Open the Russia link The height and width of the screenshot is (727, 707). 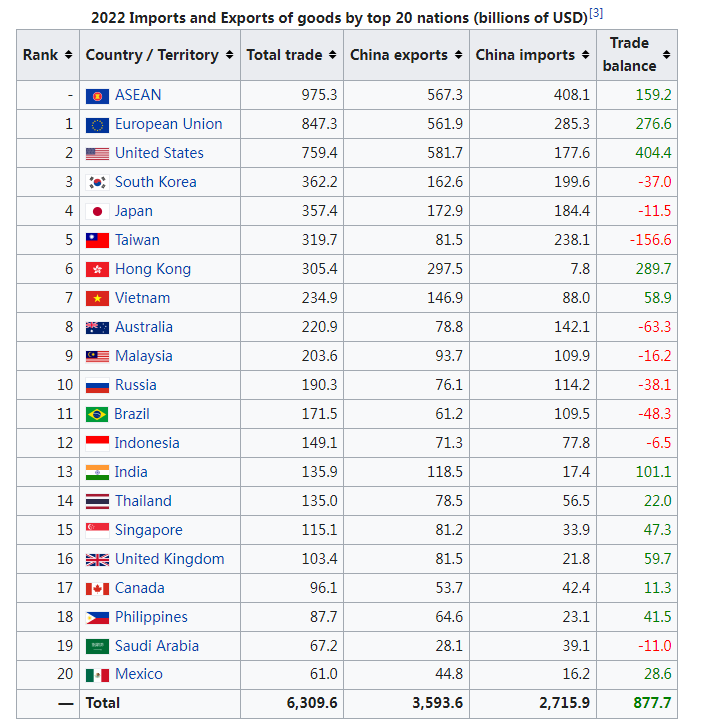(136, 385)
